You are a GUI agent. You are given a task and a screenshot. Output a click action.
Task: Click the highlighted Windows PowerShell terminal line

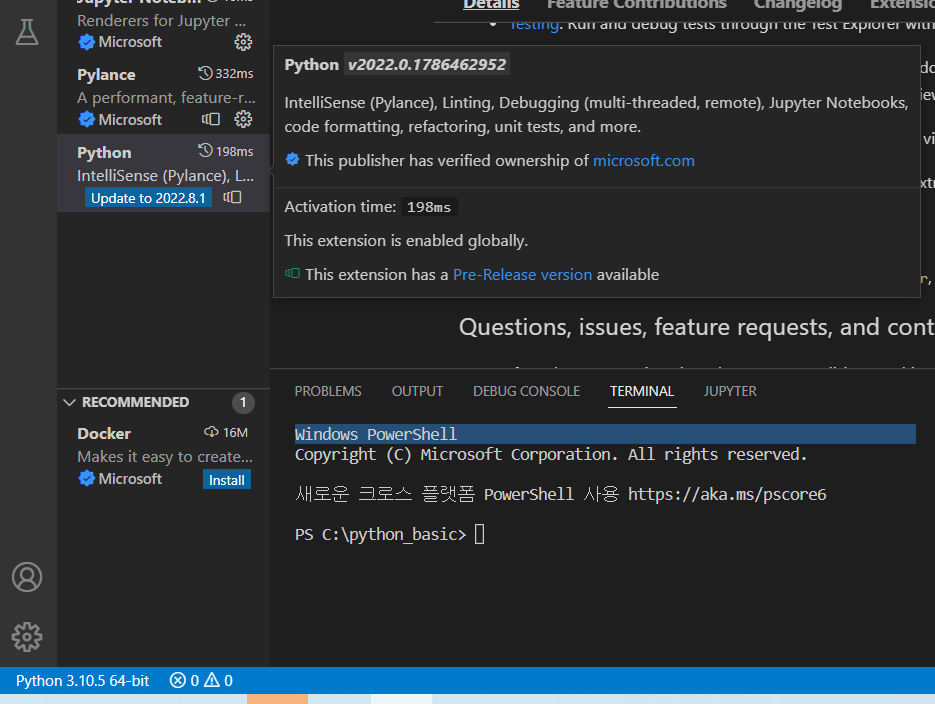pyautogui.click(x=605, y=434)
